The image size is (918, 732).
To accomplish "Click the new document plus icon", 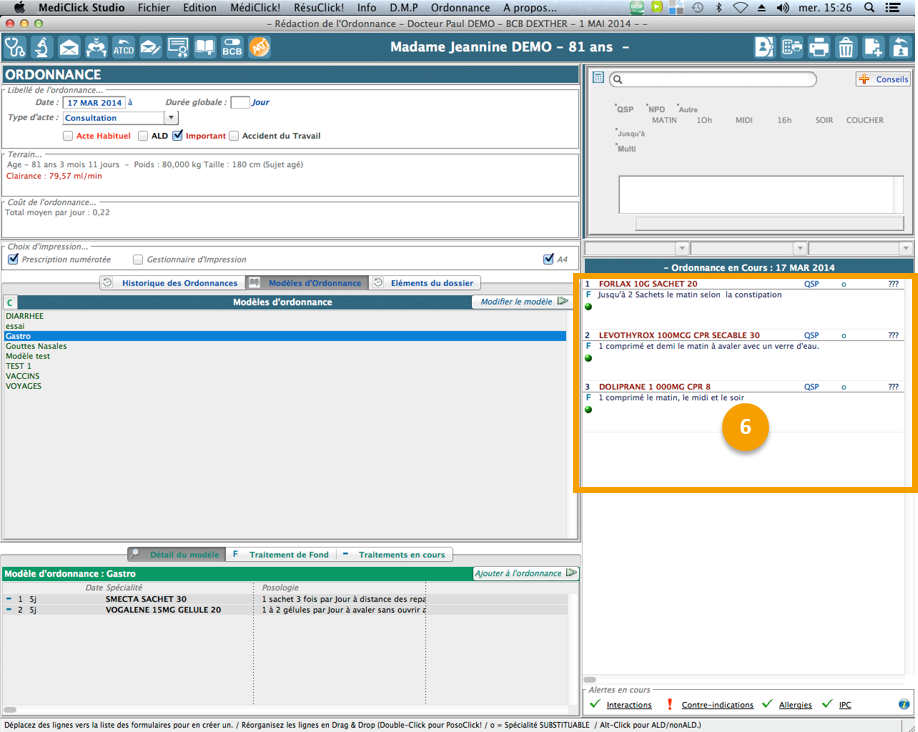I will coord(873,47).
